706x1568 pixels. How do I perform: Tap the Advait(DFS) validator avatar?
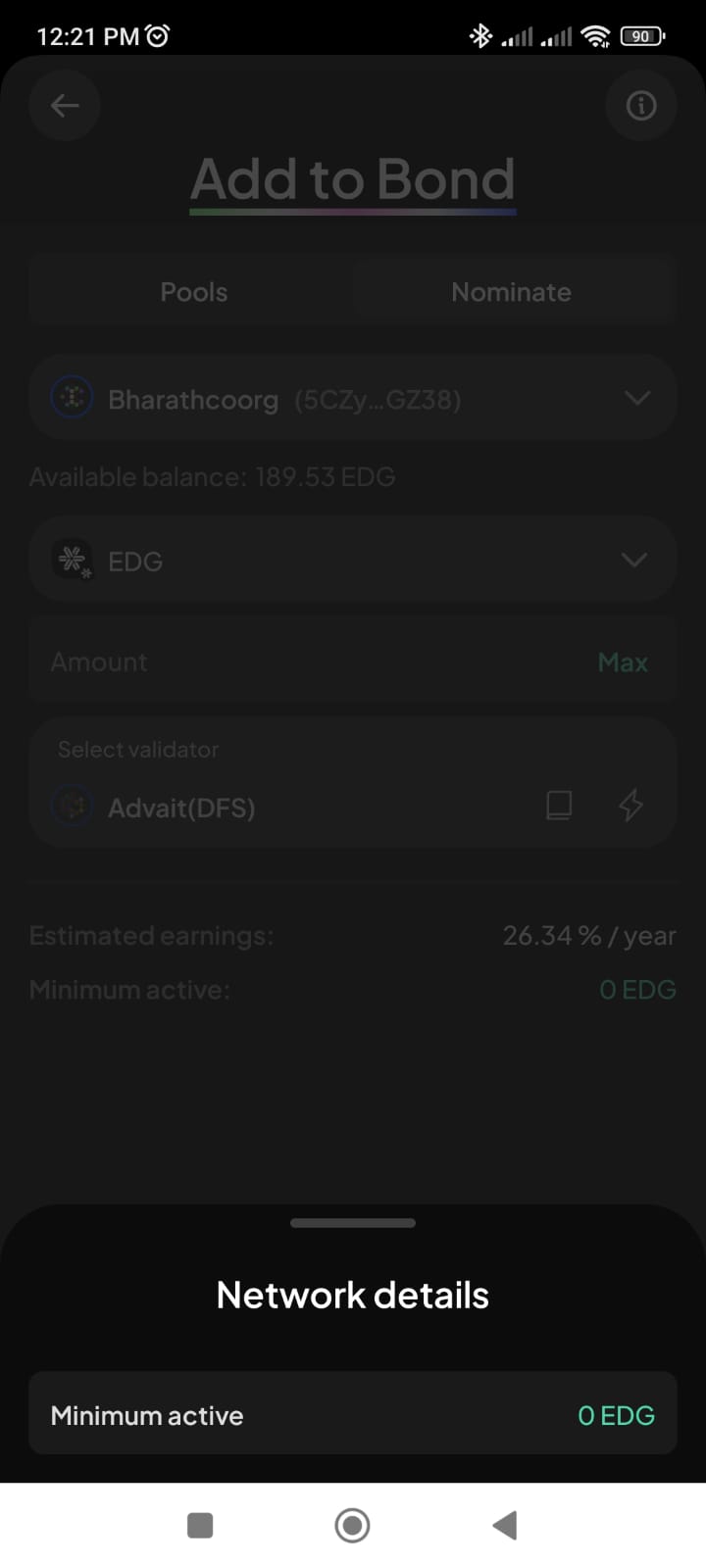tap(72, 807)
